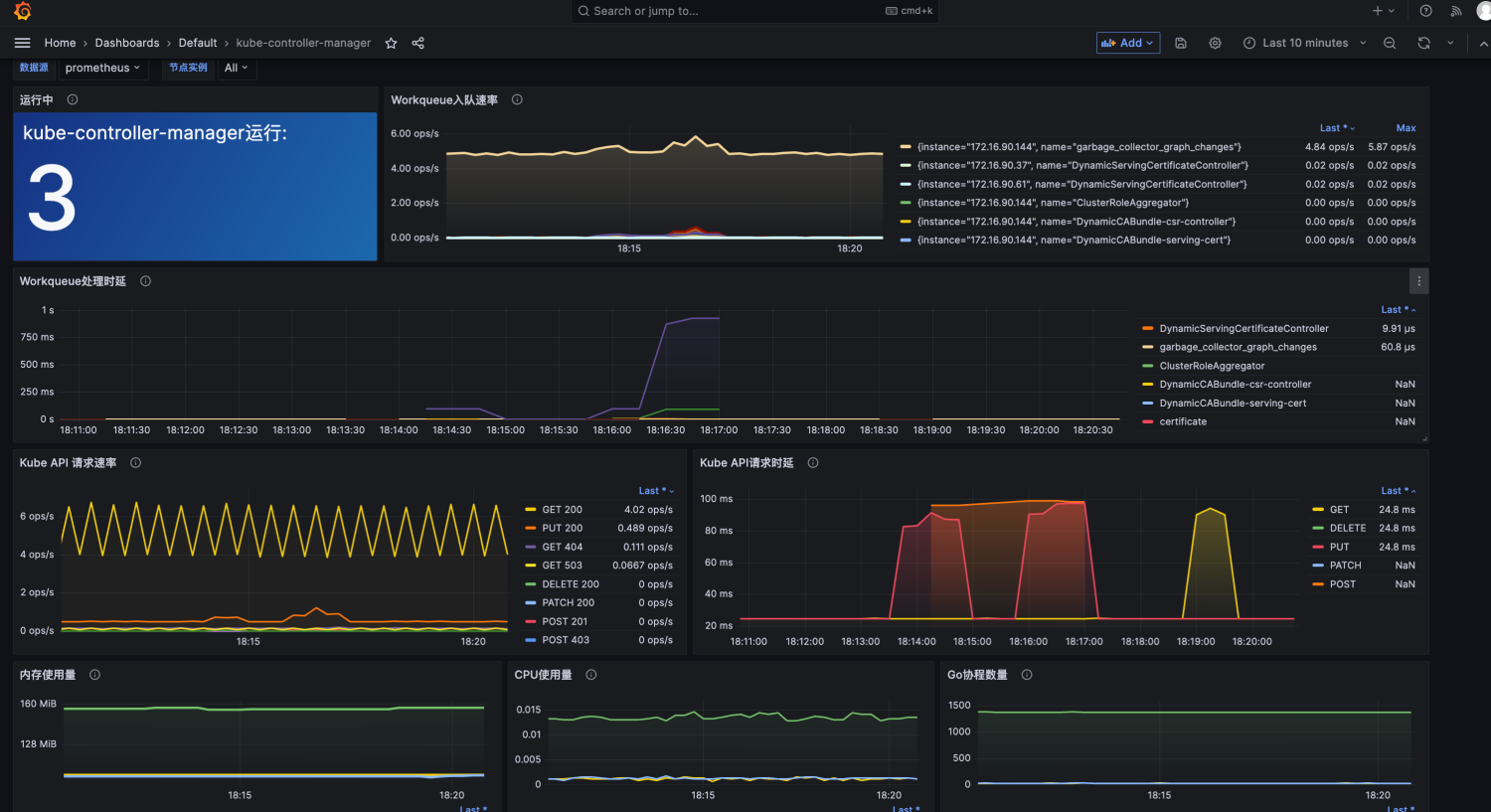This screenshot has width=1491, height=812.
Task: Toggle the DELETE series in latency legend
Action: pyautogui.click(x=1347, y=529)
